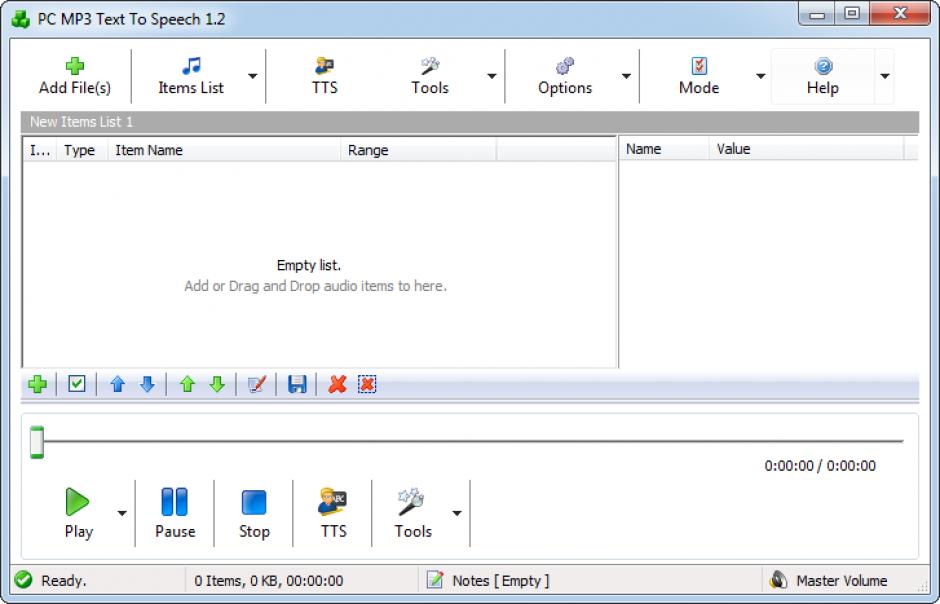The height and width of the screenshot is (604, 940).
Task: Click the blue up arrow icon
Action: click(118, 384)
